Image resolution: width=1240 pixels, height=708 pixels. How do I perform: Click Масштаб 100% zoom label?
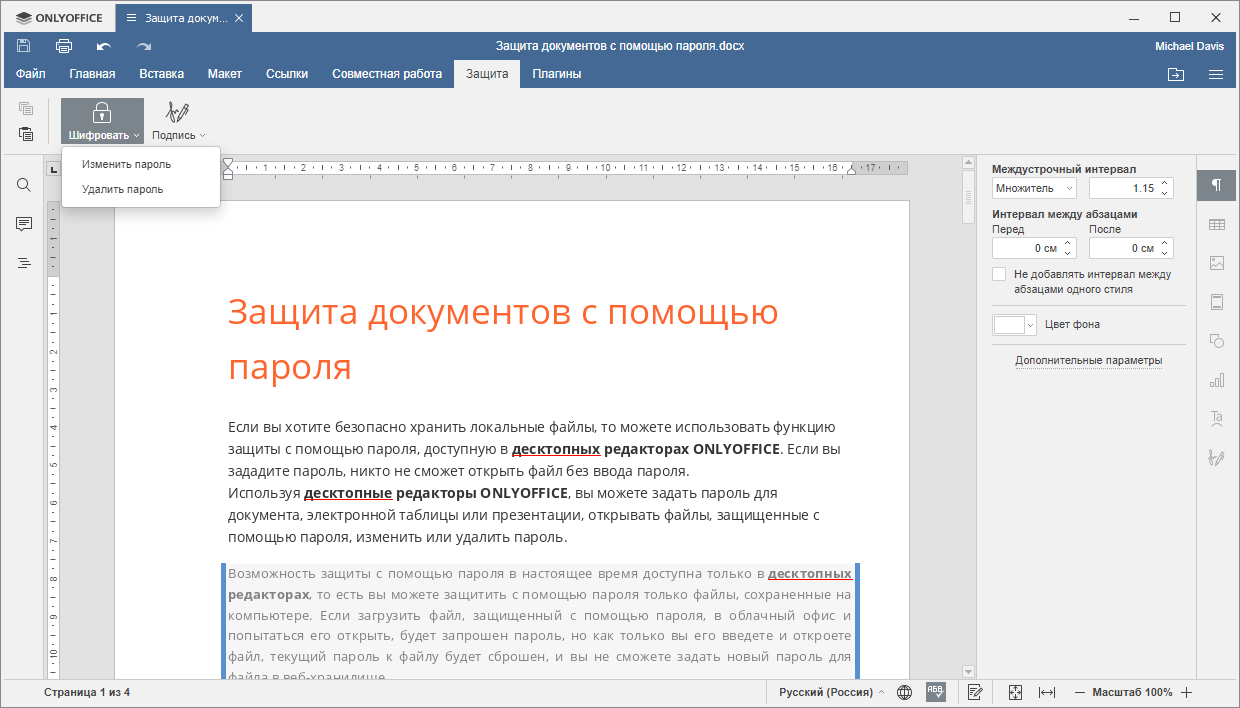click(x=1132, y=692)
